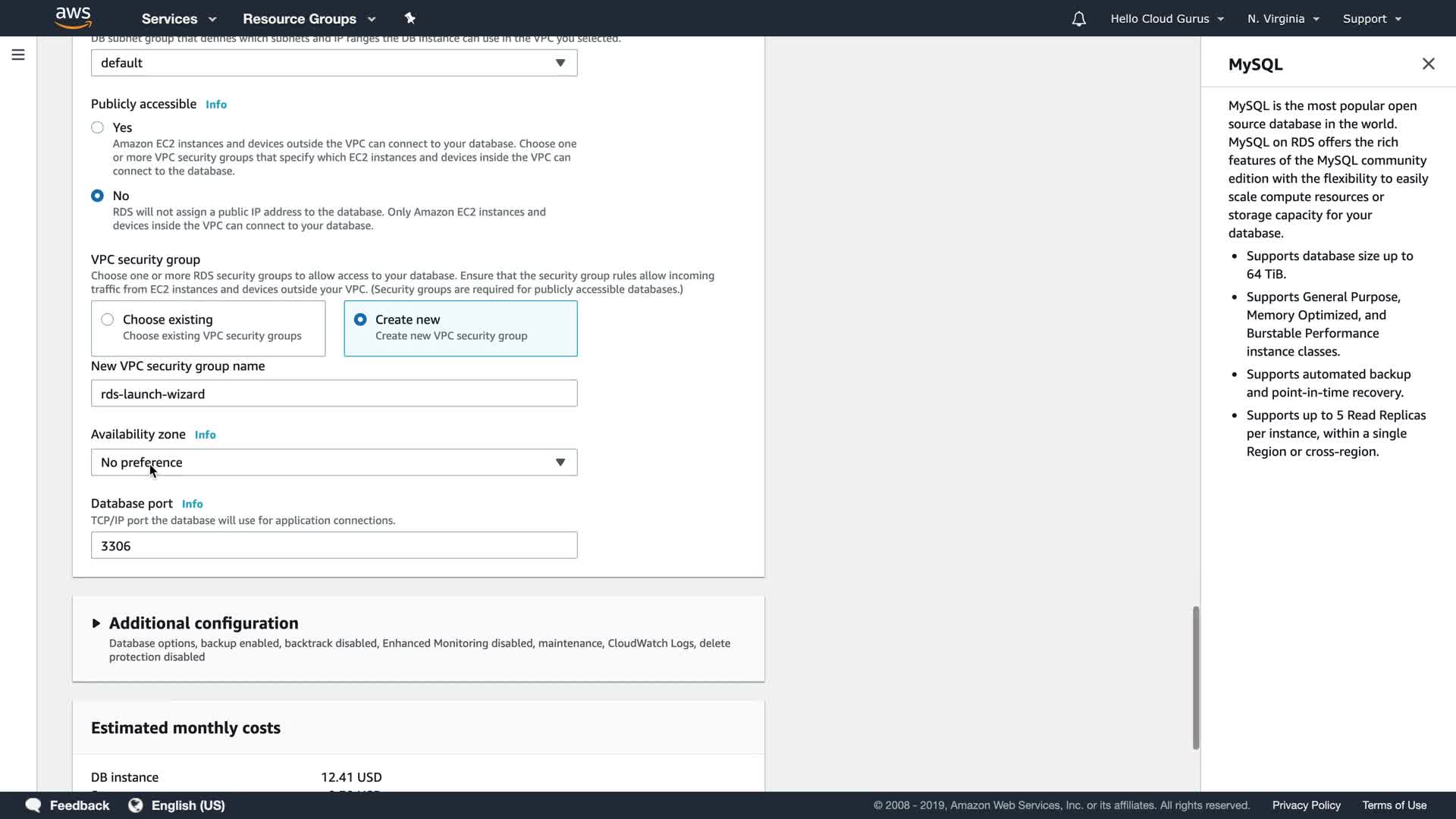Select Create new VPC security group

pos(361,319)
